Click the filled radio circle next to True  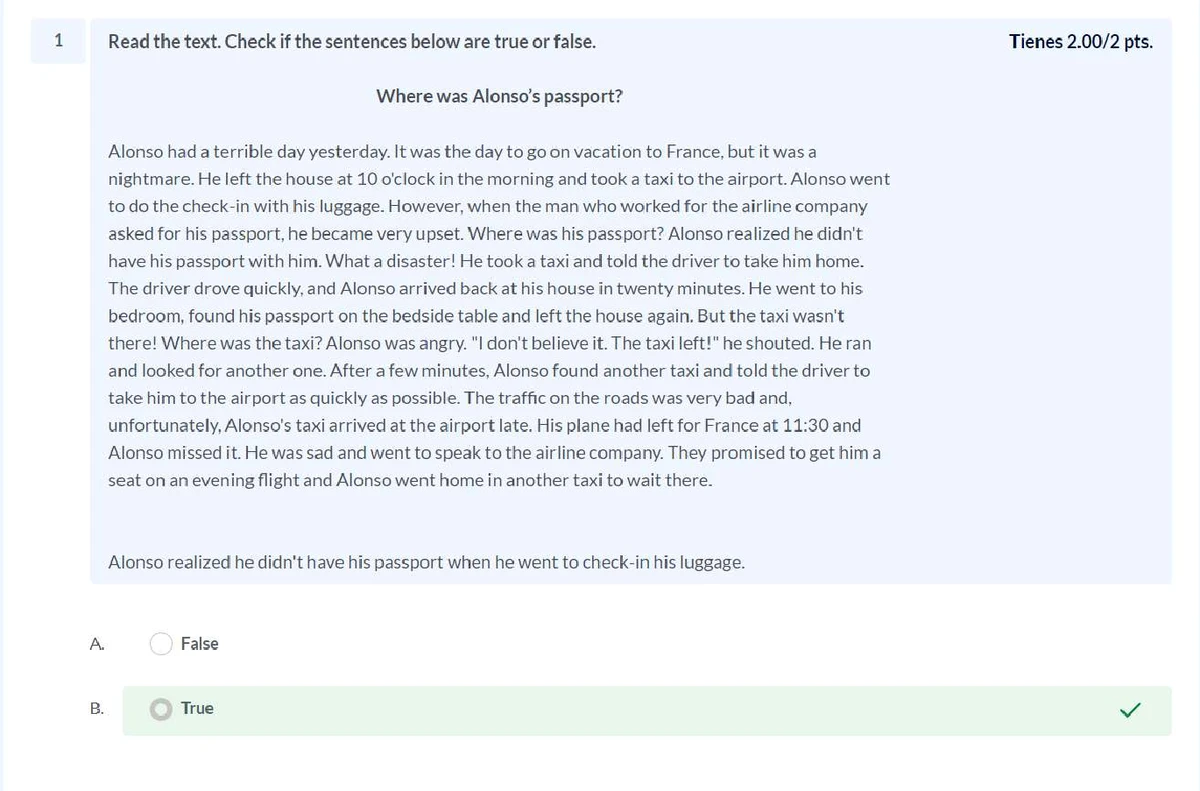(x=161, y=709)
